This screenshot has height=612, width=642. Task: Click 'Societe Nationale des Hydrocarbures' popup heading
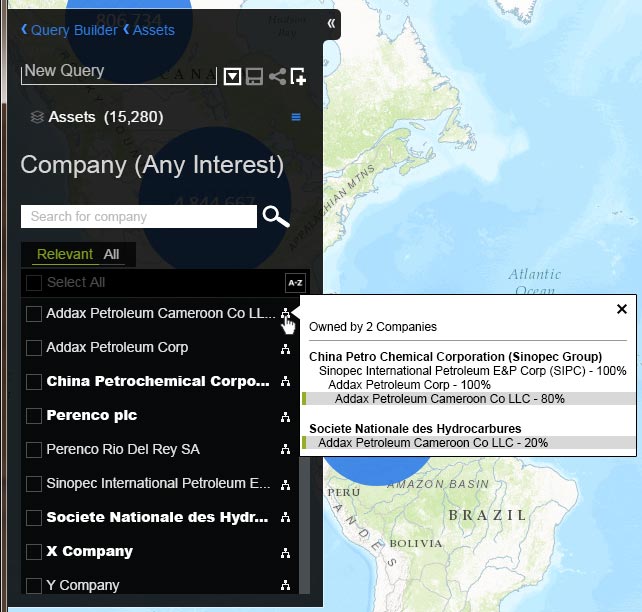415,429
